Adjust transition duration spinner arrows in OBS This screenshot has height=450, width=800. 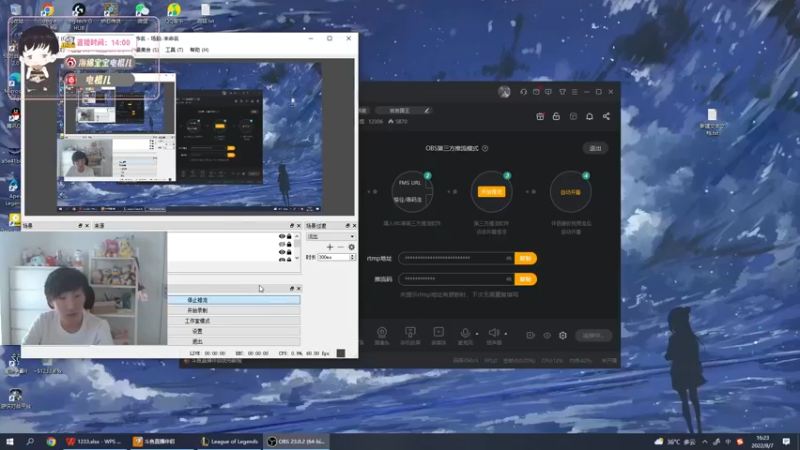[x=352, y=257]
